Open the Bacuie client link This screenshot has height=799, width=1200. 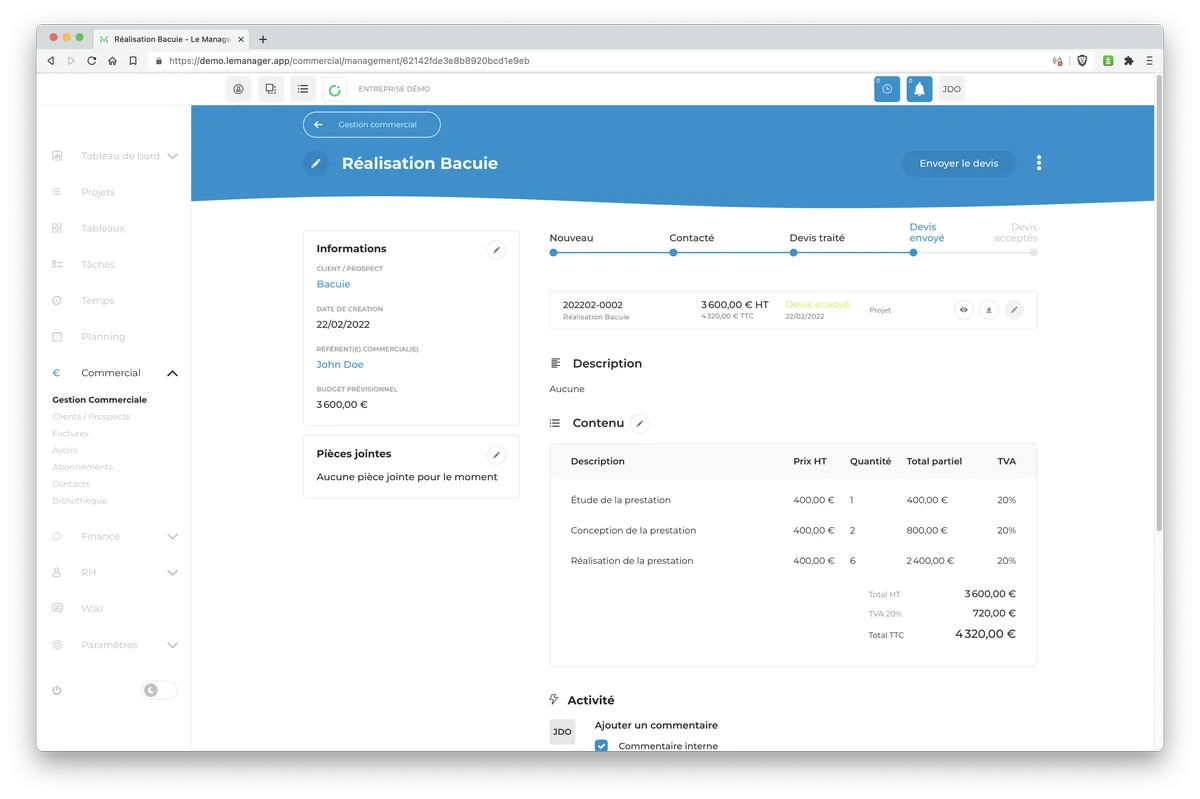tap(333, 284)
